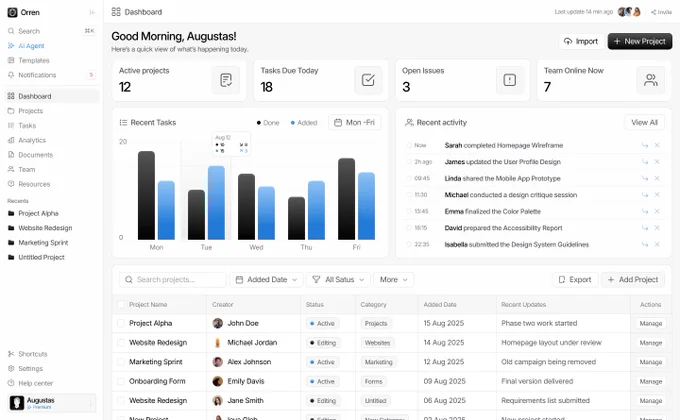Click the Search projects input field

173,280
